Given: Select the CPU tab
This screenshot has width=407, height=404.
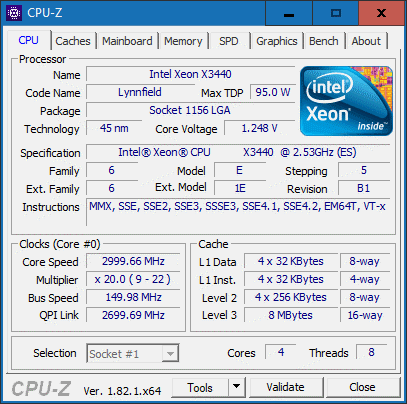Looking at the screenshot, I should coord(28,40).
